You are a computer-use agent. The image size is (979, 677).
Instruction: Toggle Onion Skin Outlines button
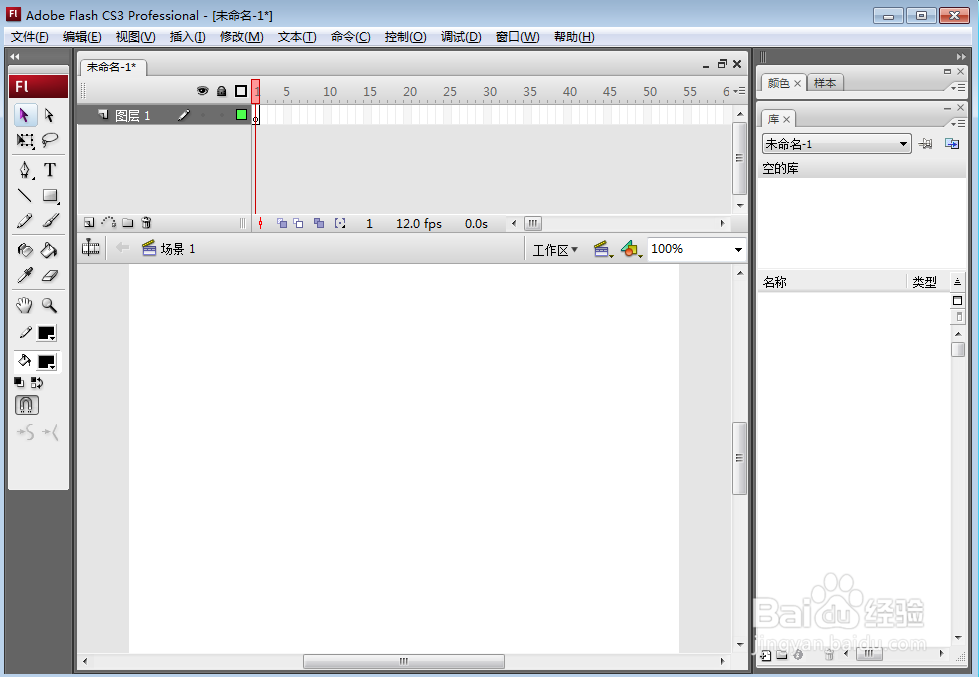coord(298,223)
